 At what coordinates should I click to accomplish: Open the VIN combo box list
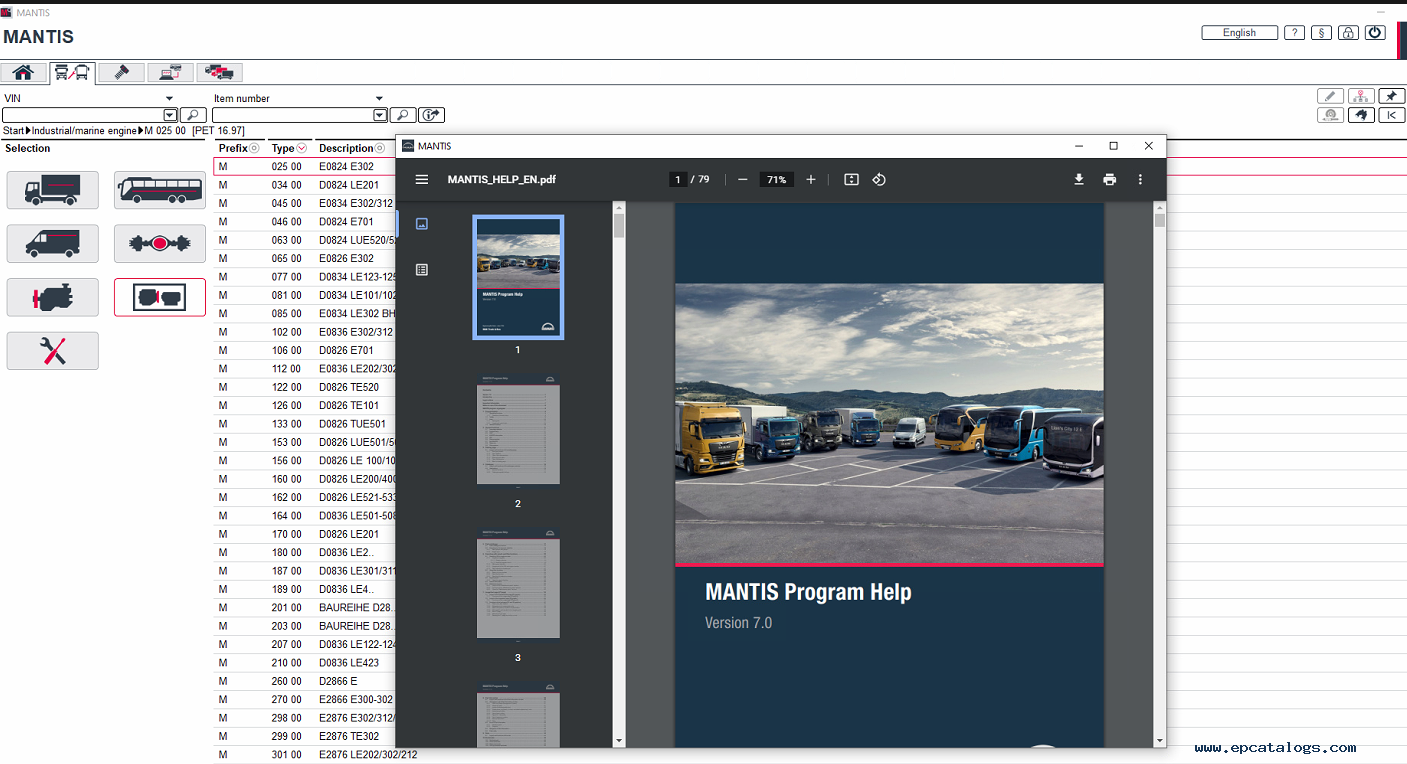pos(170,115)
